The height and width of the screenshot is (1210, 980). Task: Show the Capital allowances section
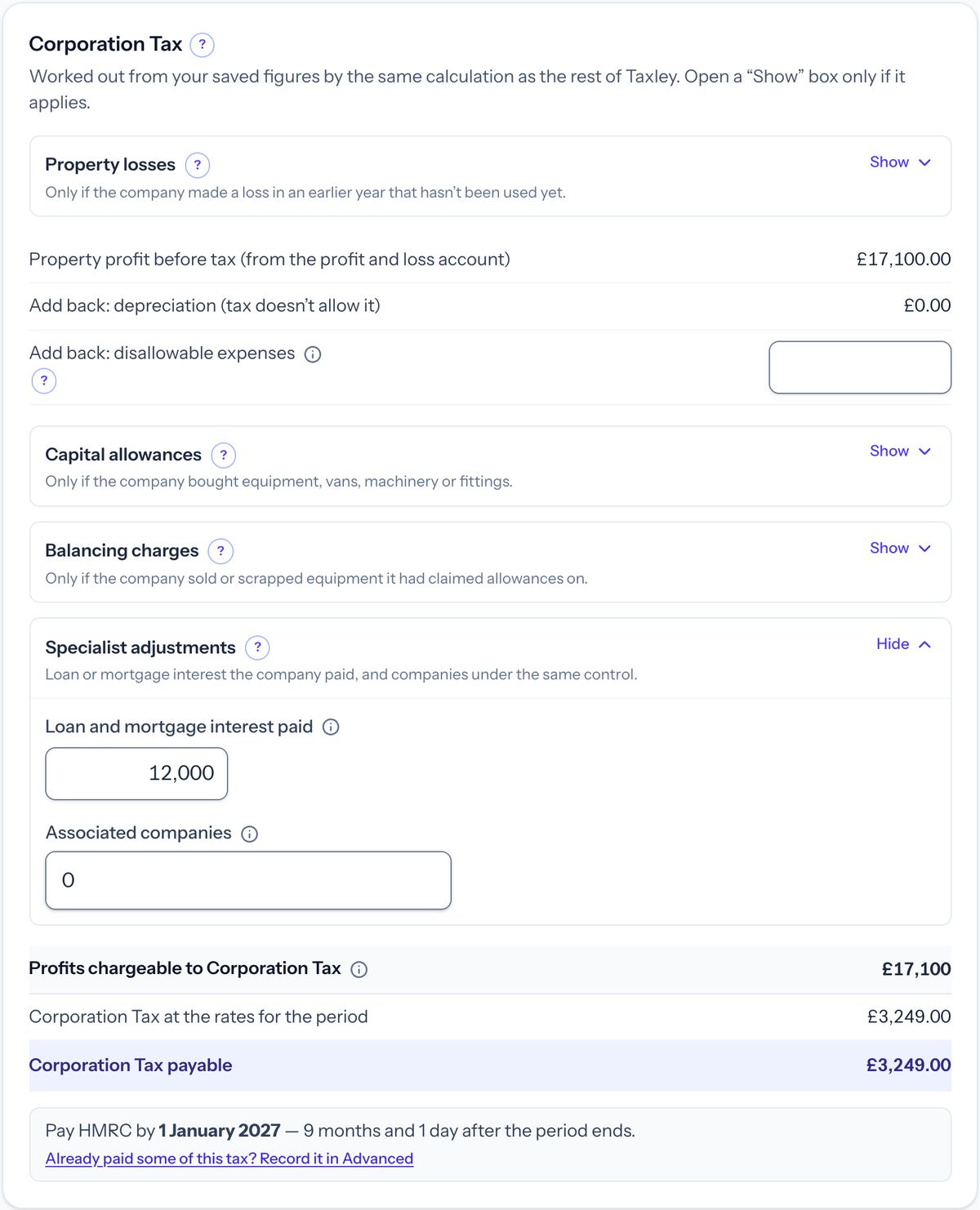(900, 452)
